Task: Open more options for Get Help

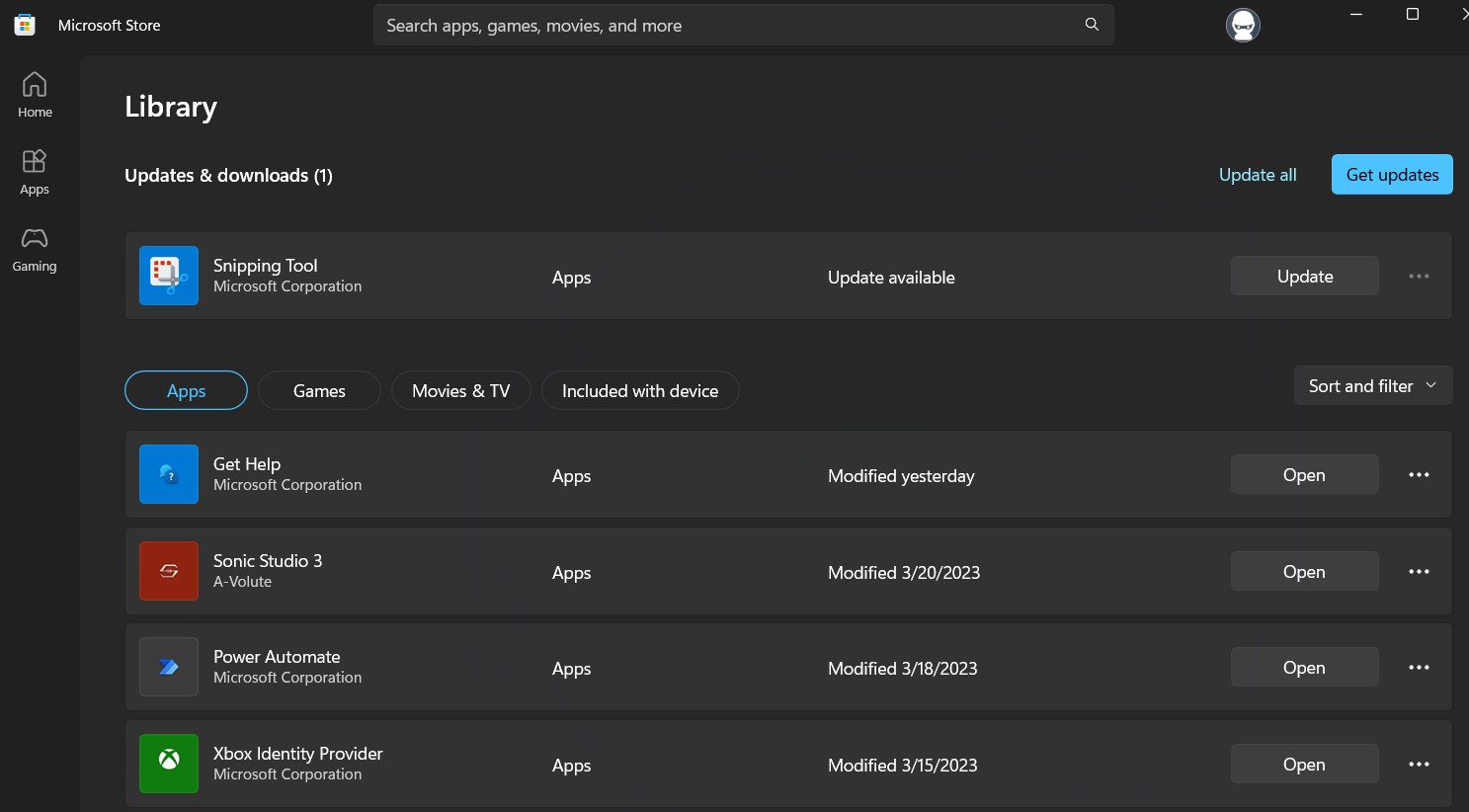Action: (x=1419, y=475)
